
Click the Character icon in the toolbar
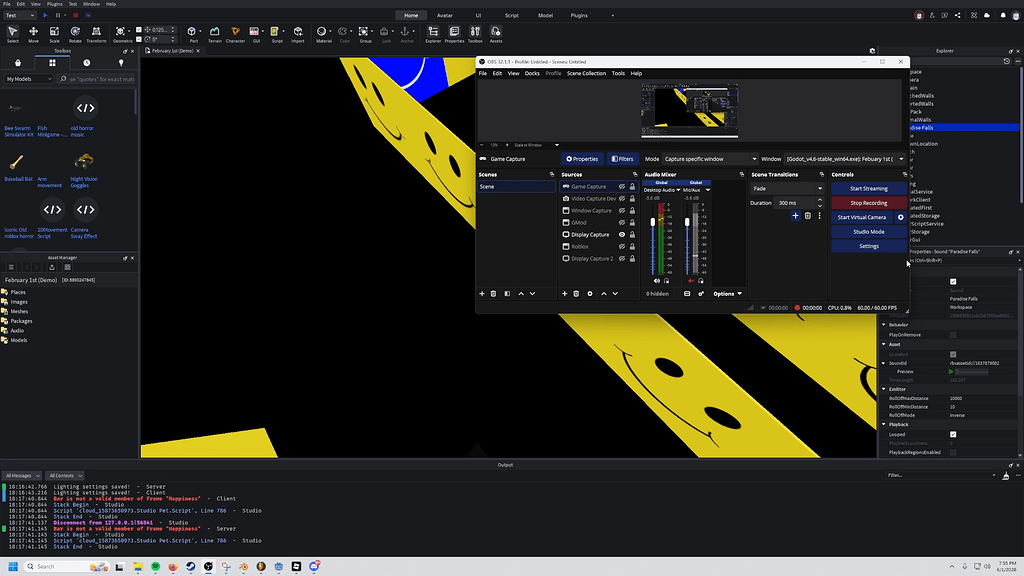pyautogui.click(x=235, y=34)
